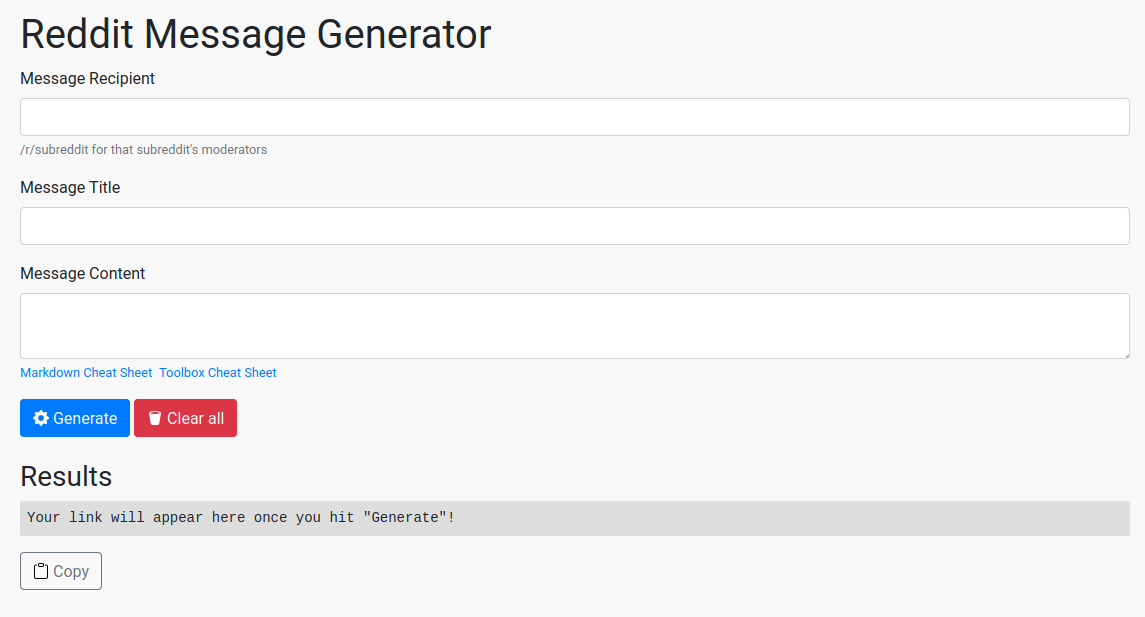Click the "Message Content" label
This screenshot has height=617, width=1145.
(82, 273)
